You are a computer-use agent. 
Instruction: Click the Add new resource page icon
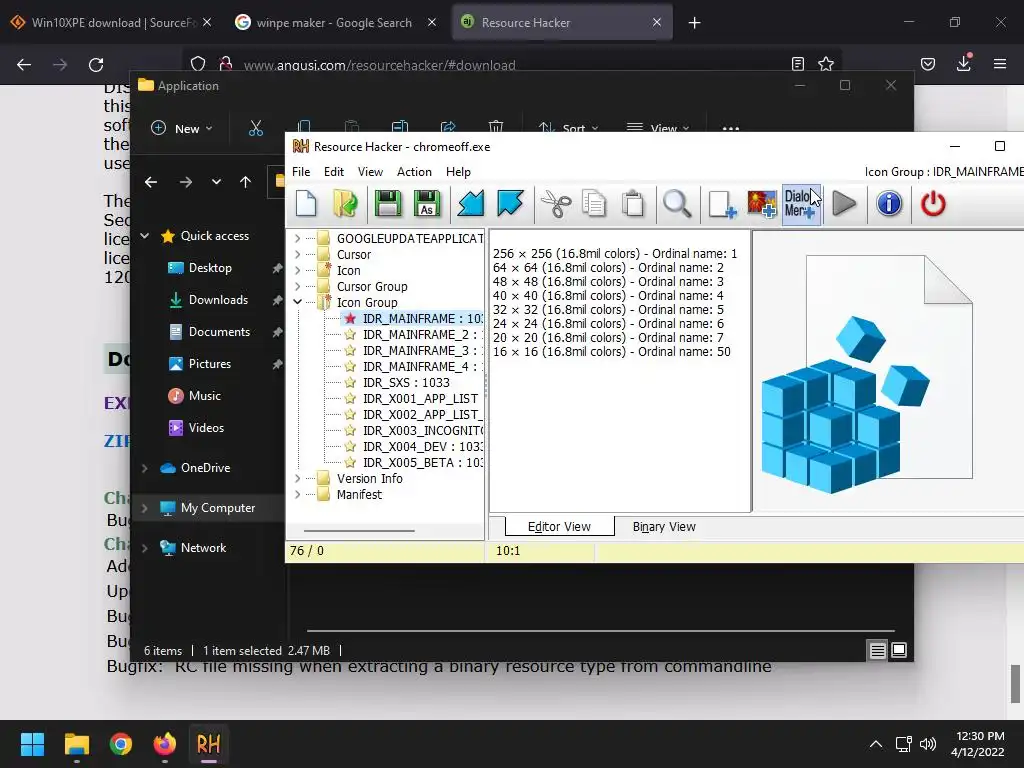[722, 204]
